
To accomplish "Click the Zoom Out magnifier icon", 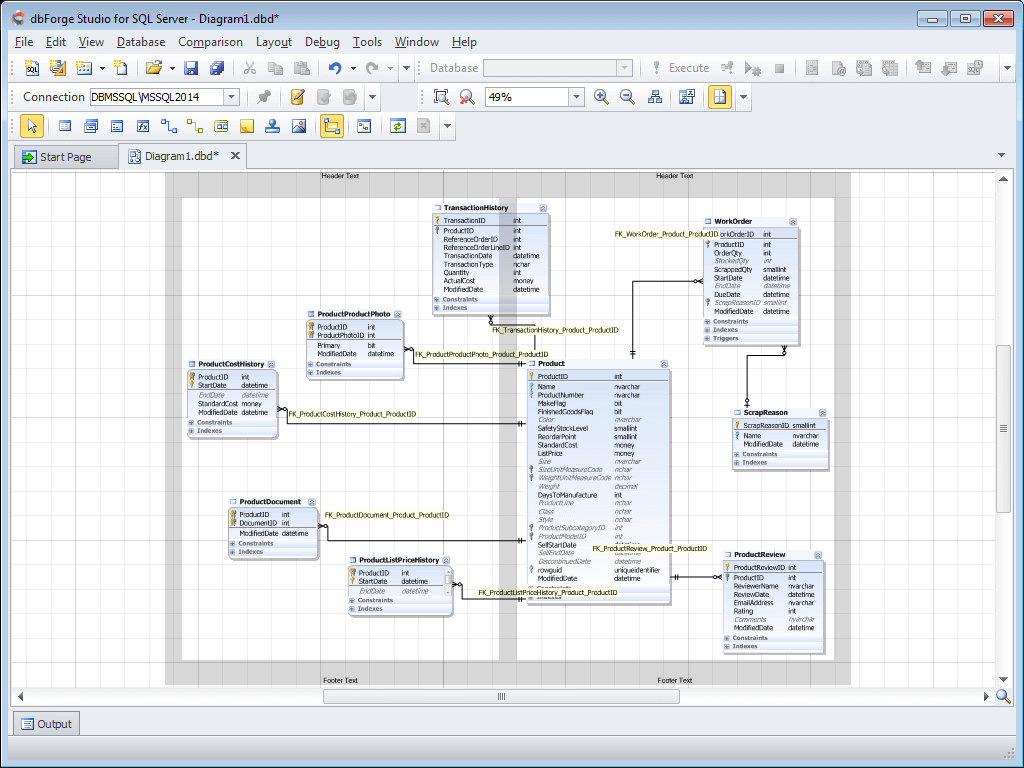I will click(x=628, y=97).
